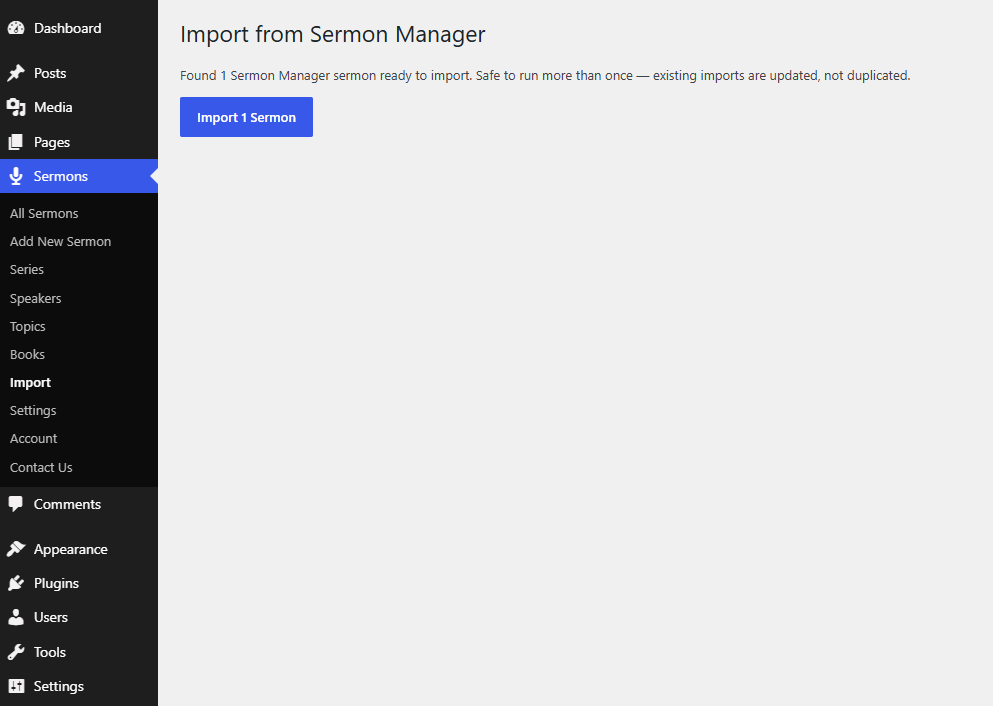Open All Sermons submenu link
Screen dimensions: 993x706
click(44, 213)
